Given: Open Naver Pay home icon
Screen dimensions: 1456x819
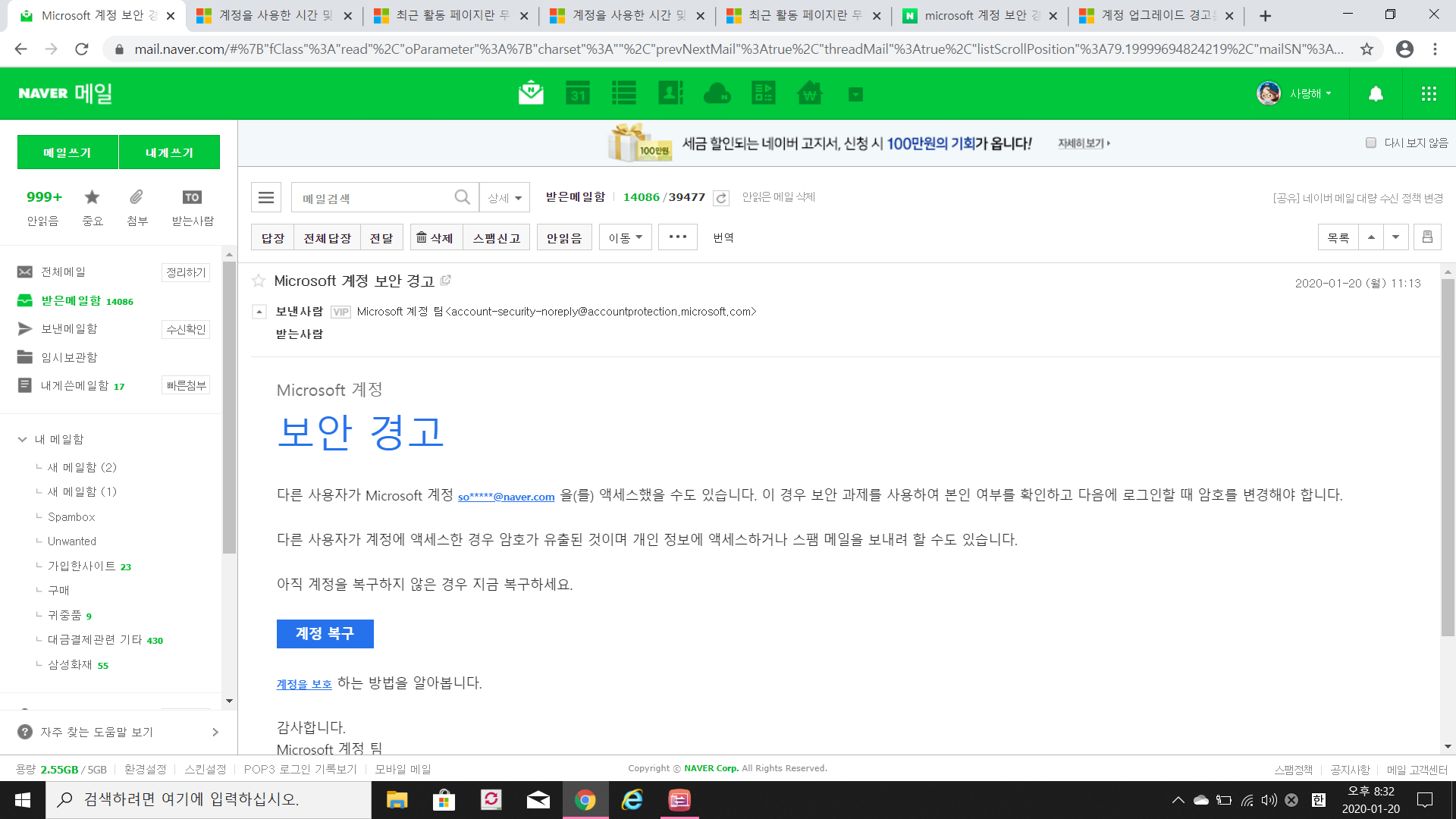Looking at the screenshot, I should [808, 93].
